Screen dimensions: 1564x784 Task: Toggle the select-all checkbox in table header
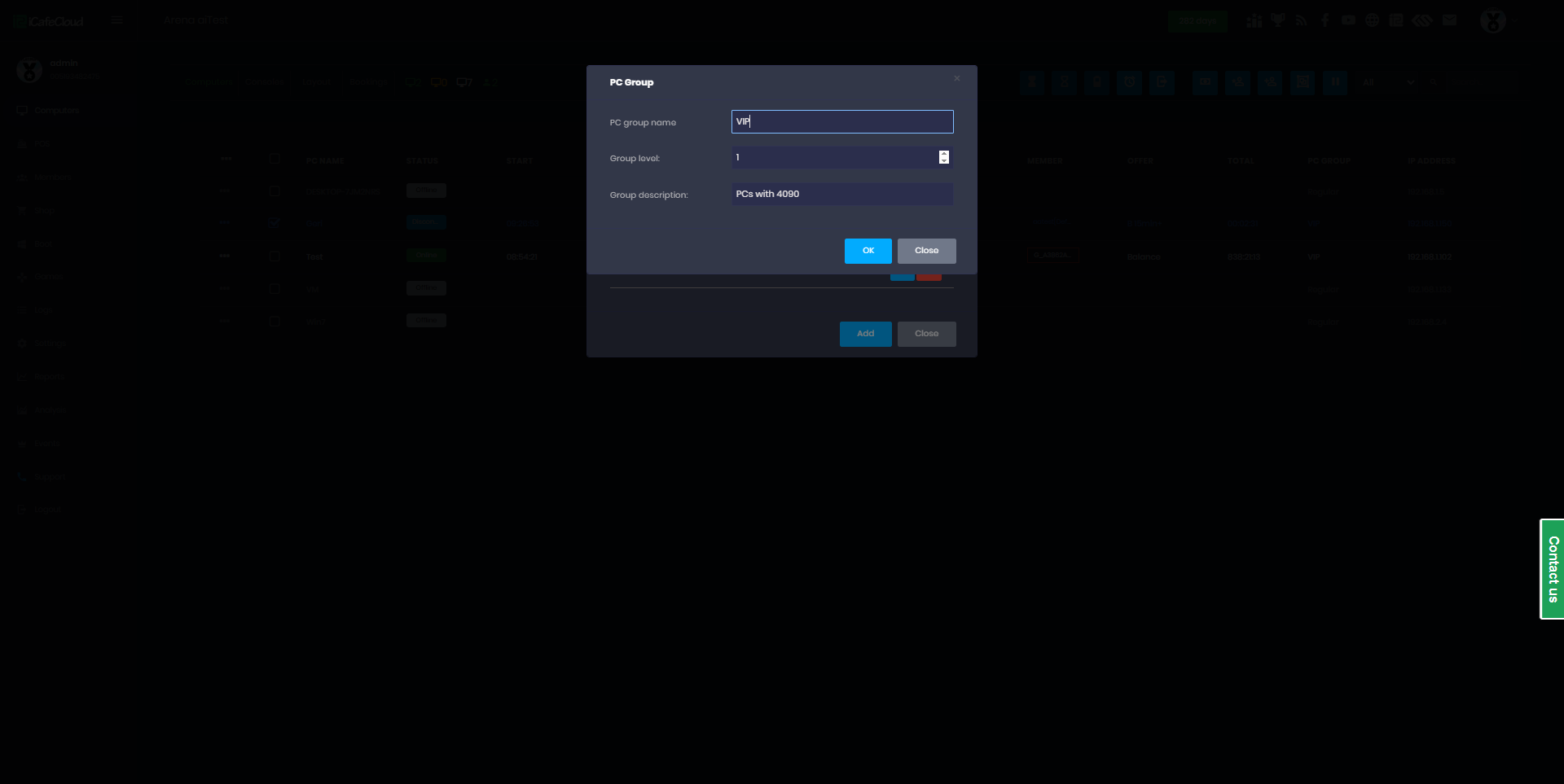(x=275, y=160)
